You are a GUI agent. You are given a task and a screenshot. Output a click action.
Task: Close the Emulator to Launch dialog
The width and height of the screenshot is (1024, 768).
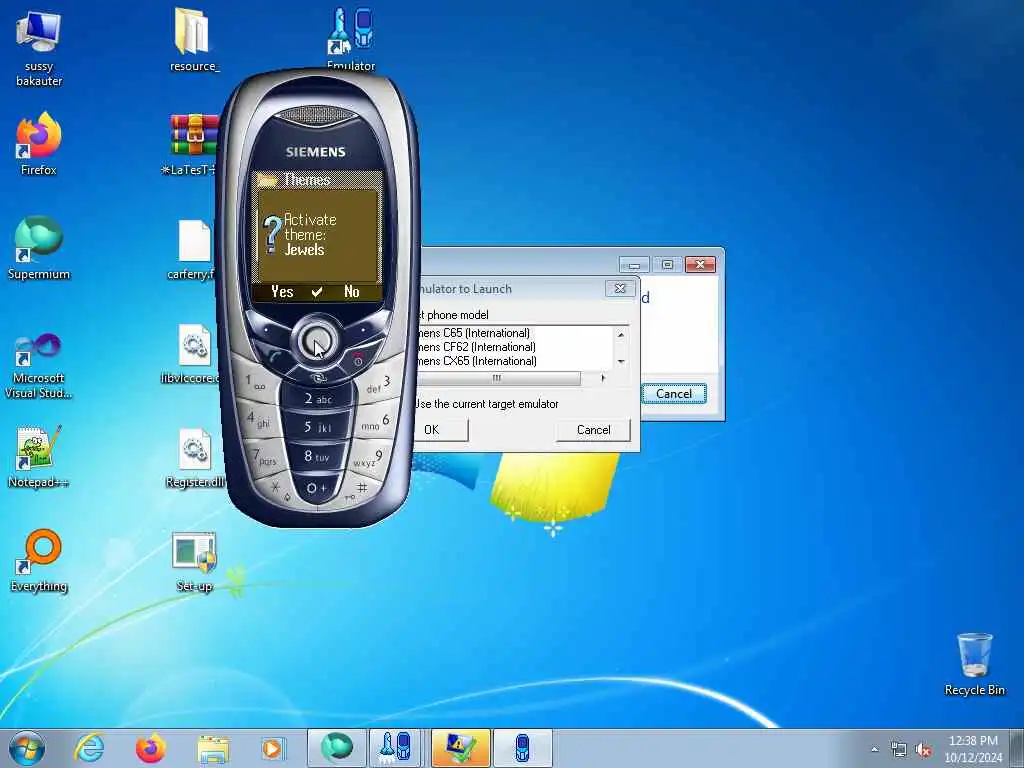[620, 288]
